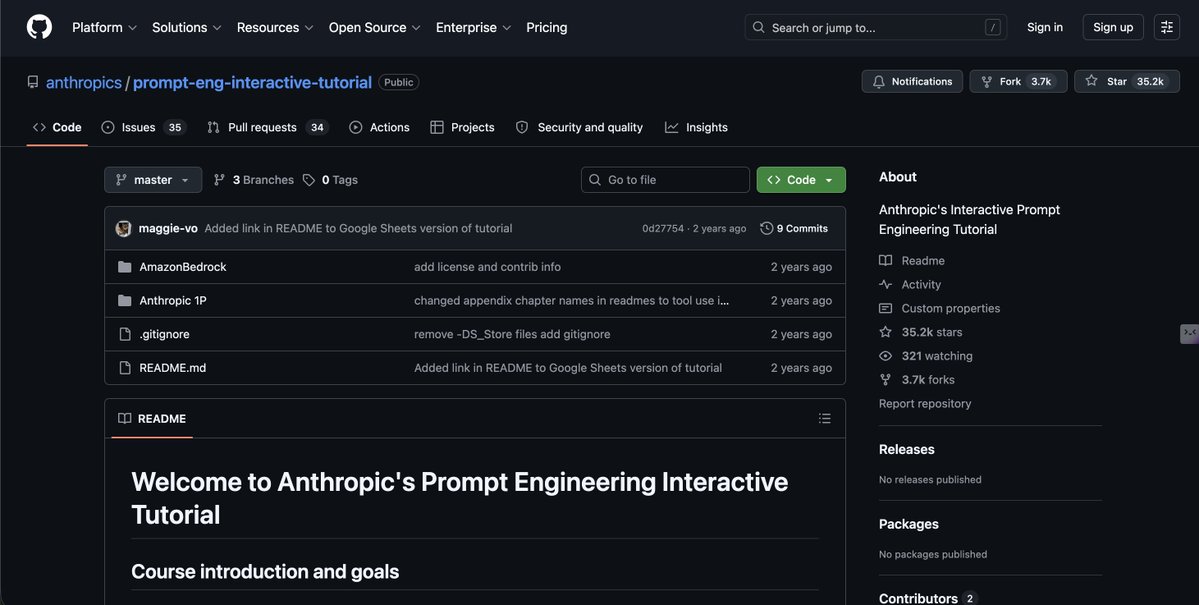Click the AmazonBedrock folder icon
This screenshot has width=1199, height=605.
point(125,267)
